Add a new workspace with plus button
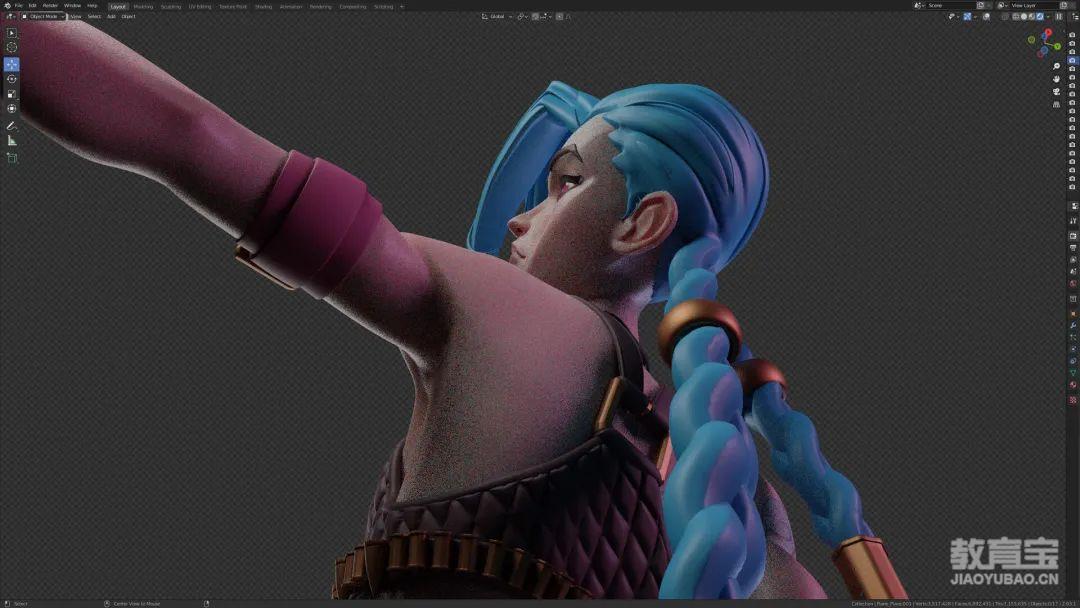 [x=402, y=6]
